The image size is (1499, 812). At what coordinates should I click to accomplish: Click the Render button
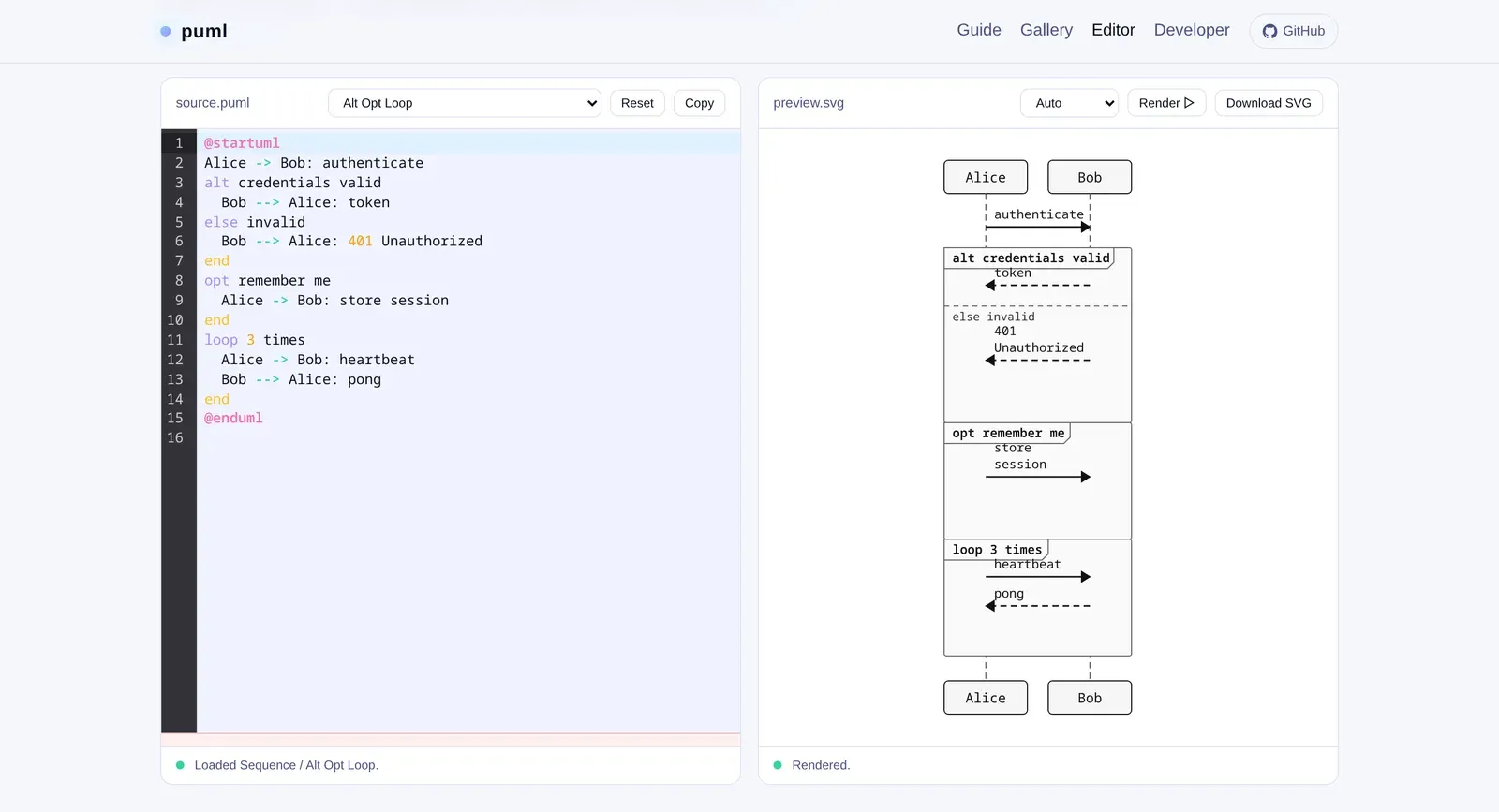pyautogui.click(x=1166, y=103)
